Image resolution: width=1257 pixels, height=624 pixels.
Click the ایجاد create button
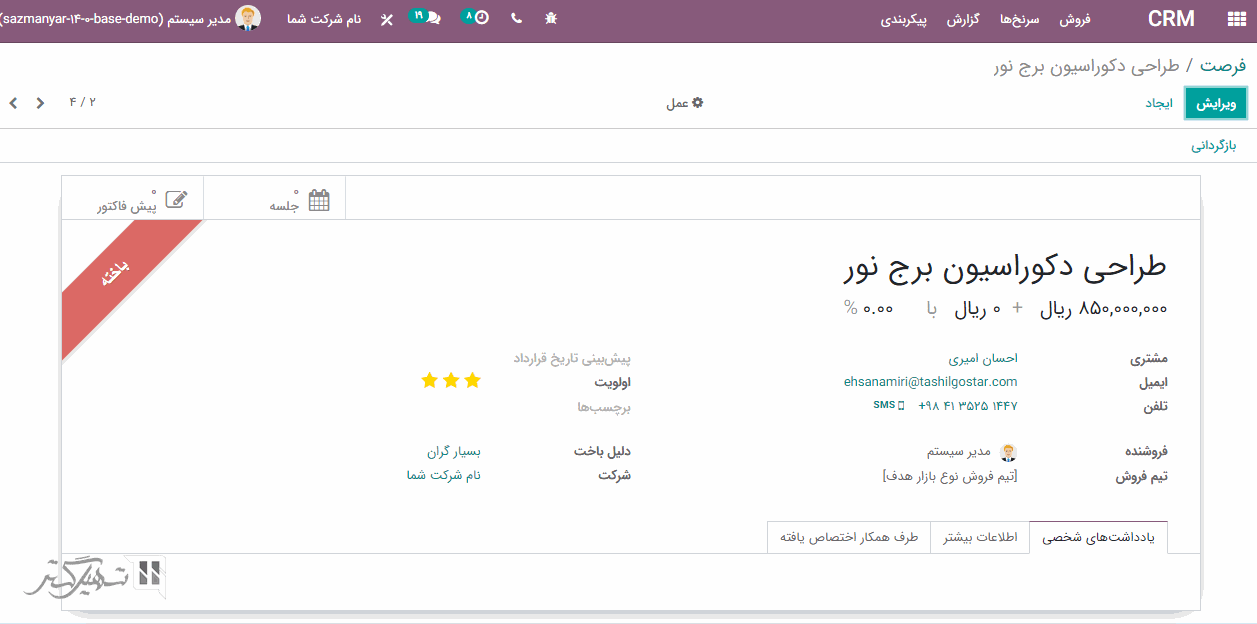(x=1159, y=103)
